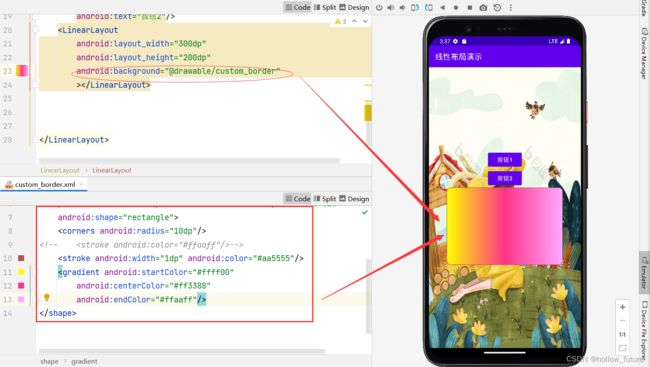Viewport: 650px width, 367px height.
Task: Open the Device Manager tool window
Action: [x=644, y=53]
